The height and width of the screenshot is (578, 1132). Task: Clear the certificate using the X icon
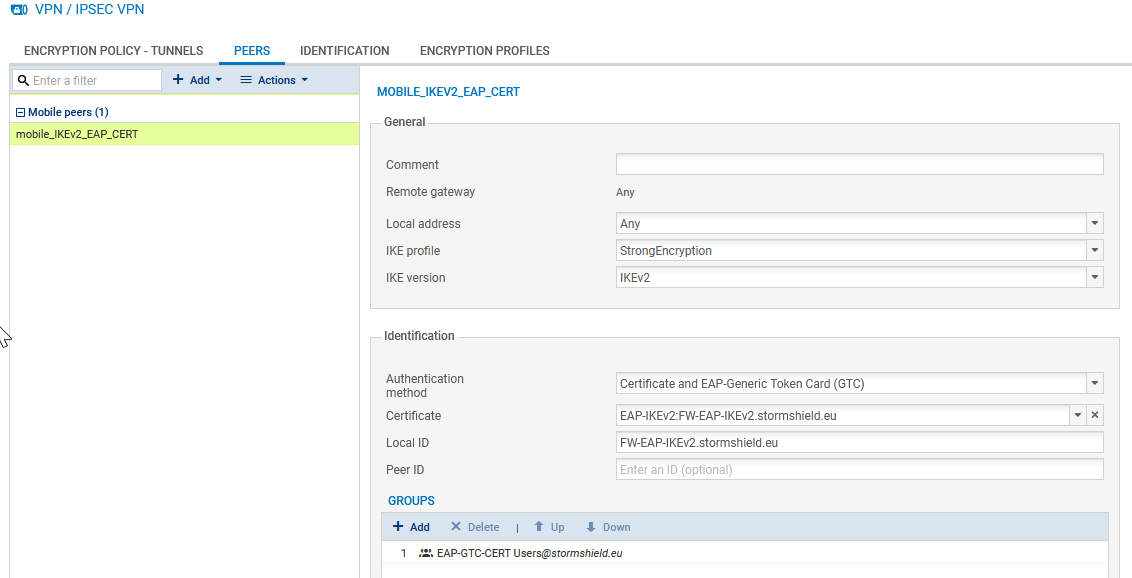pos(1096,415)
